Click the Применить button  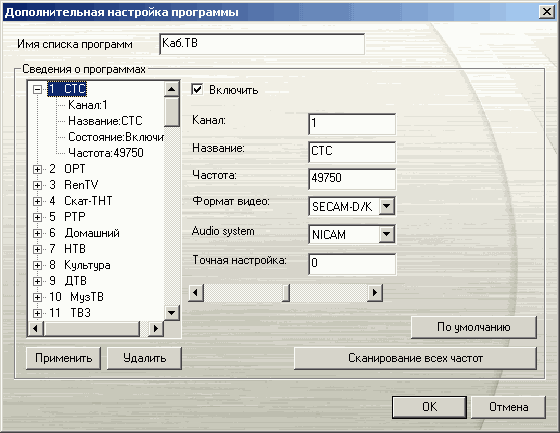(x=64, y=358)
